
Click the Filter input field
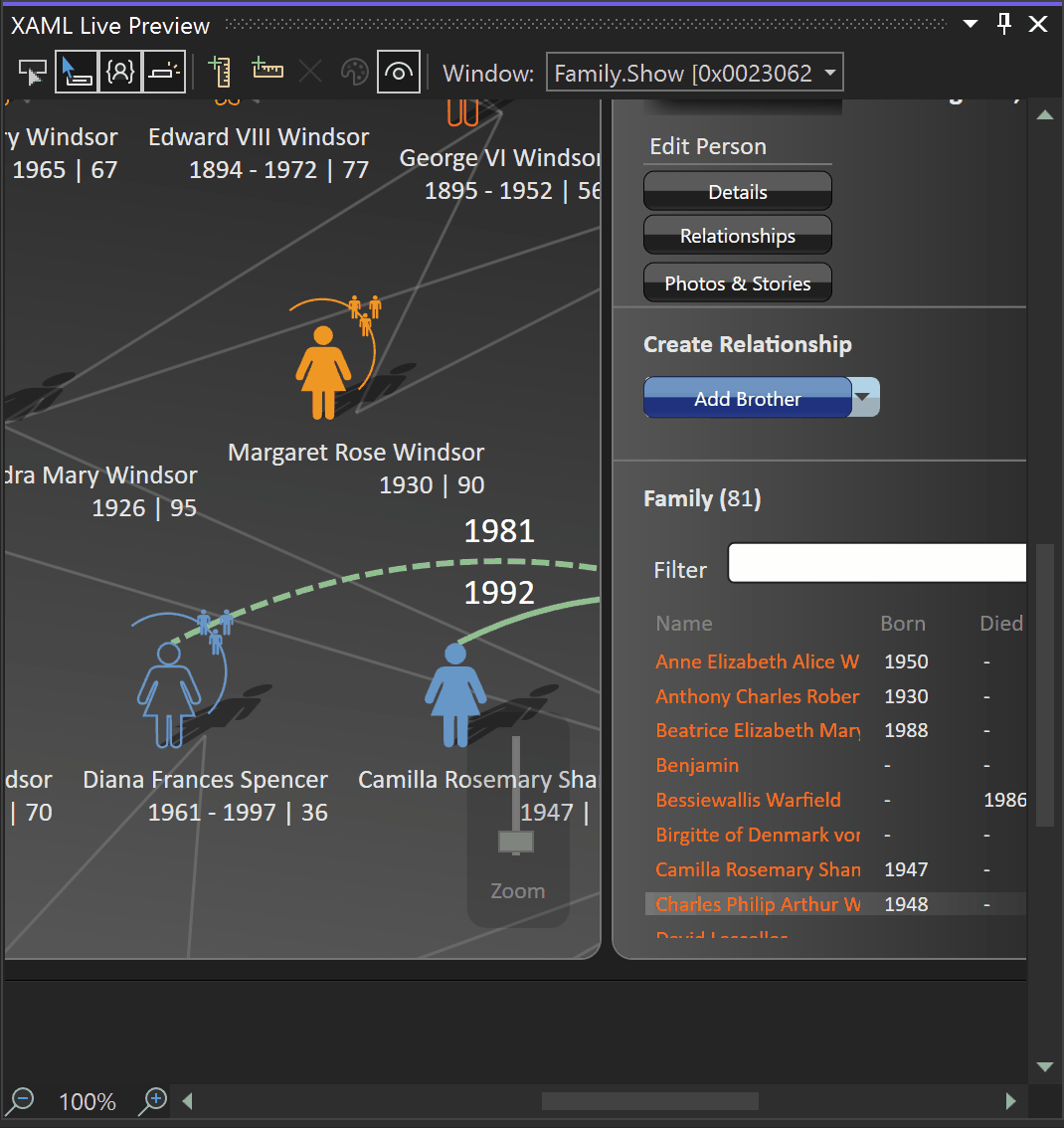click(x=877, y=562)
